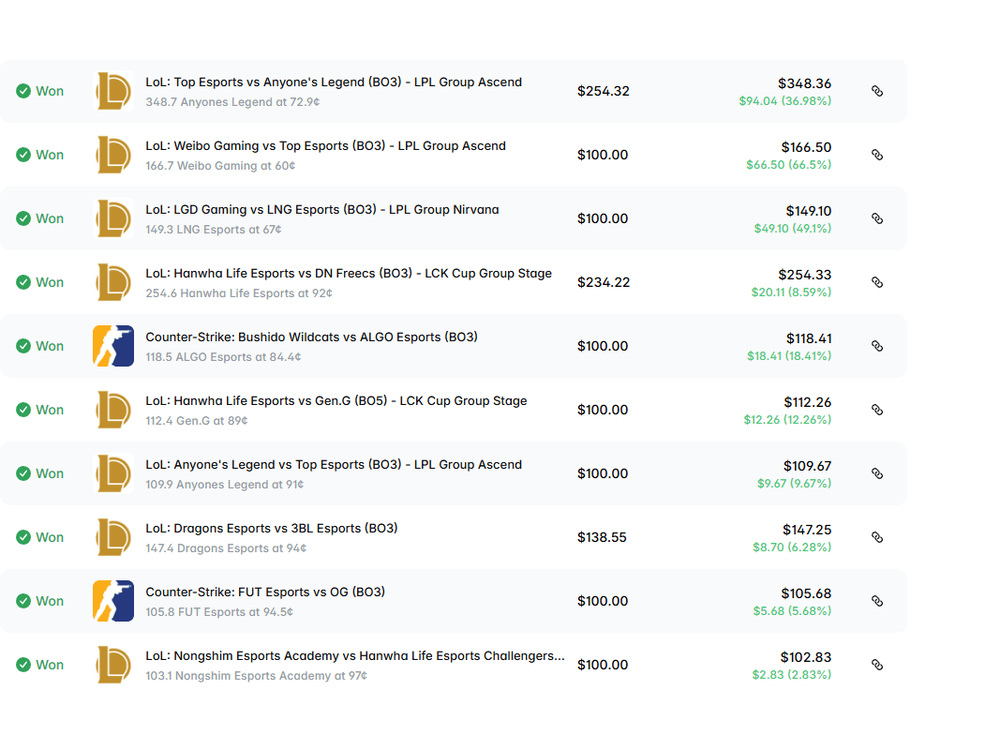This screenshot has width=1000, height=750.
Task: Click bet amount $234.22
Action: [603, 283]
